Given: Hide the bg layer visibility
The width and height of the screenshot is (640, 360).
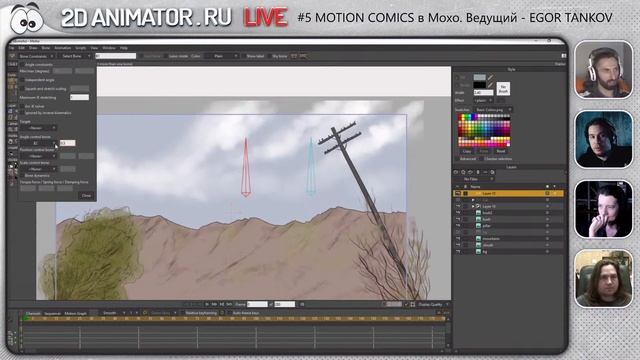Looking at the screenshot, I should point(458,252).
